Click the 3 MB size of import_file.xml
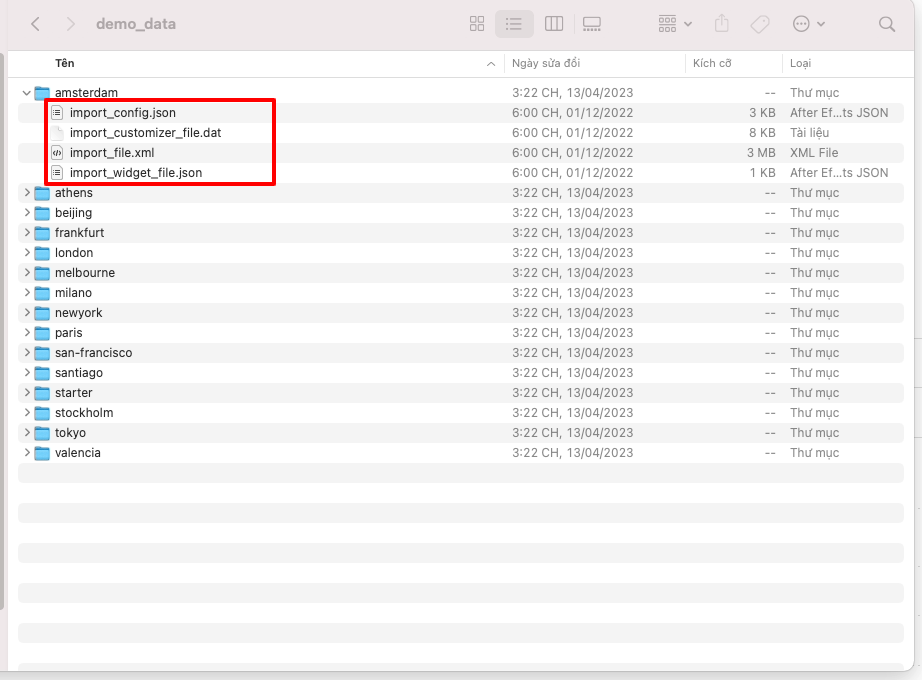 [x=761, y=153]
